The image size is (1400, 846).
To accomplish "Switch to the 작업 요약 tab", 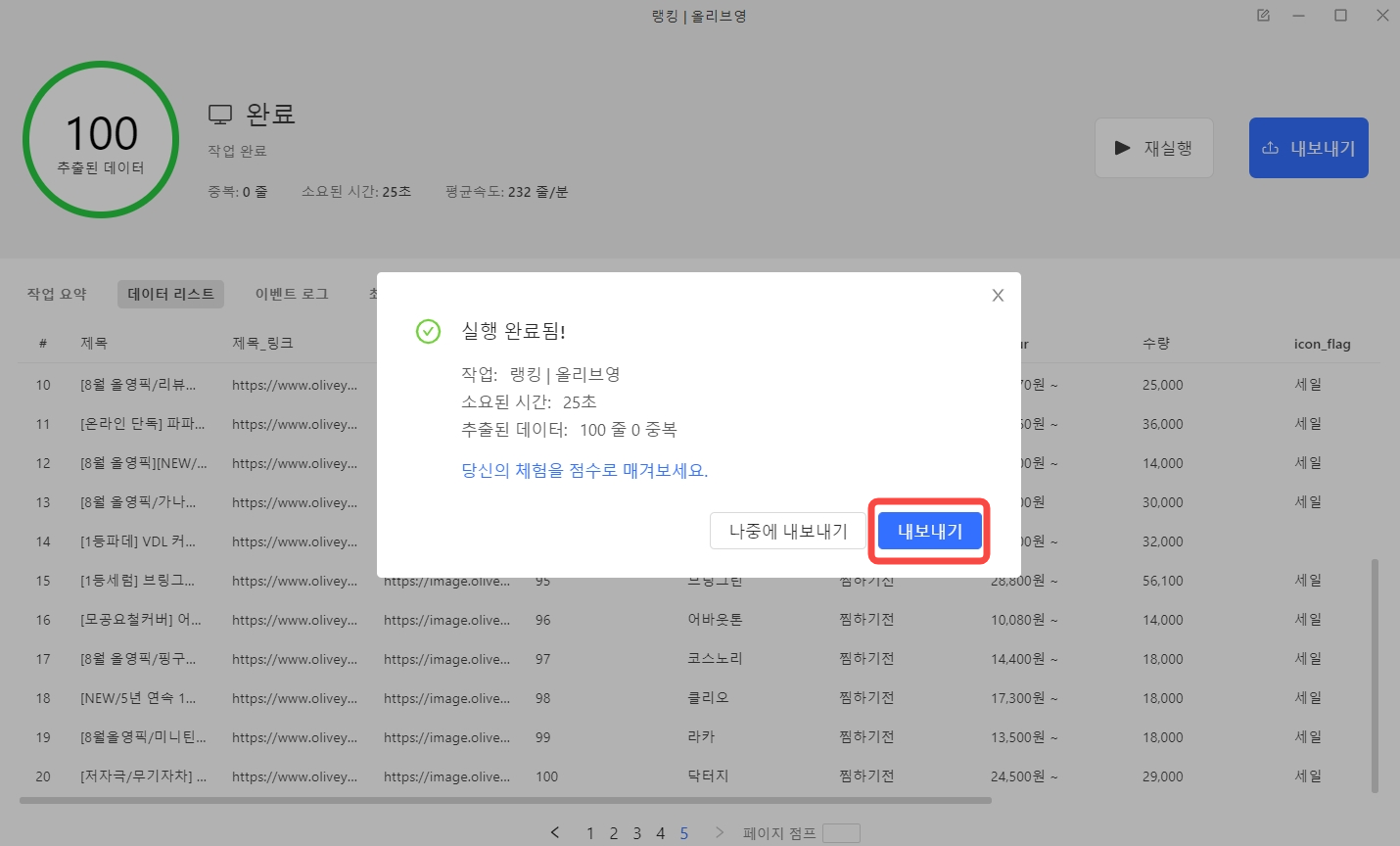I will [57, 294].
